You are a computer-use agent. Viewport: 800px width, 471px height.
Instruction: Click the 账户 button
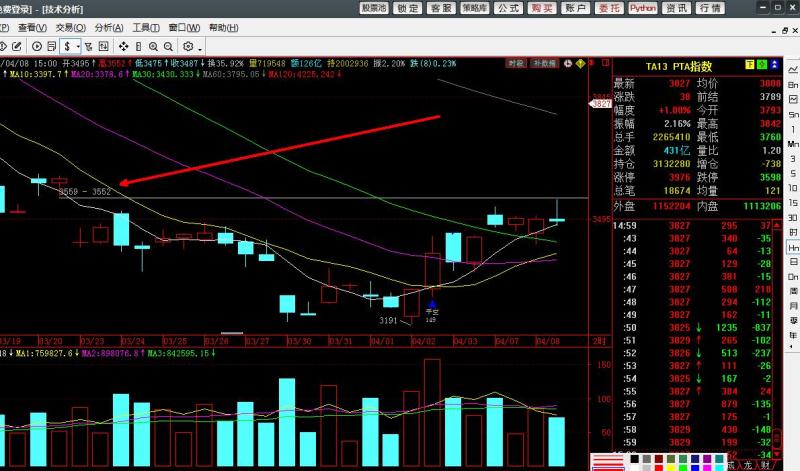576,8
